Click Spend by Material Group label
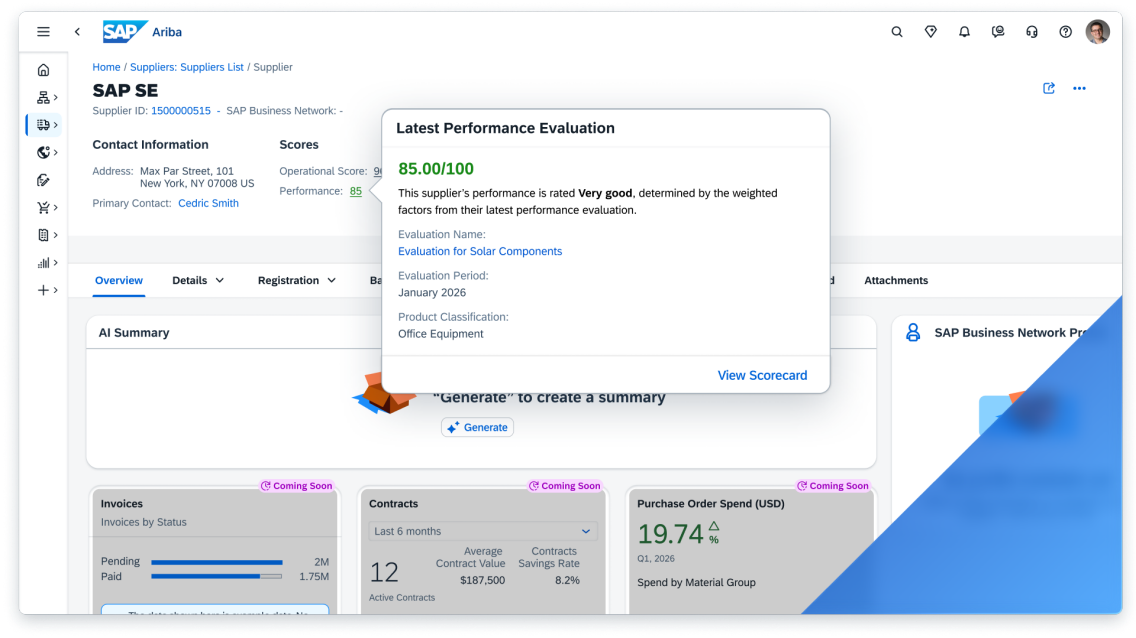 point(696,582)
